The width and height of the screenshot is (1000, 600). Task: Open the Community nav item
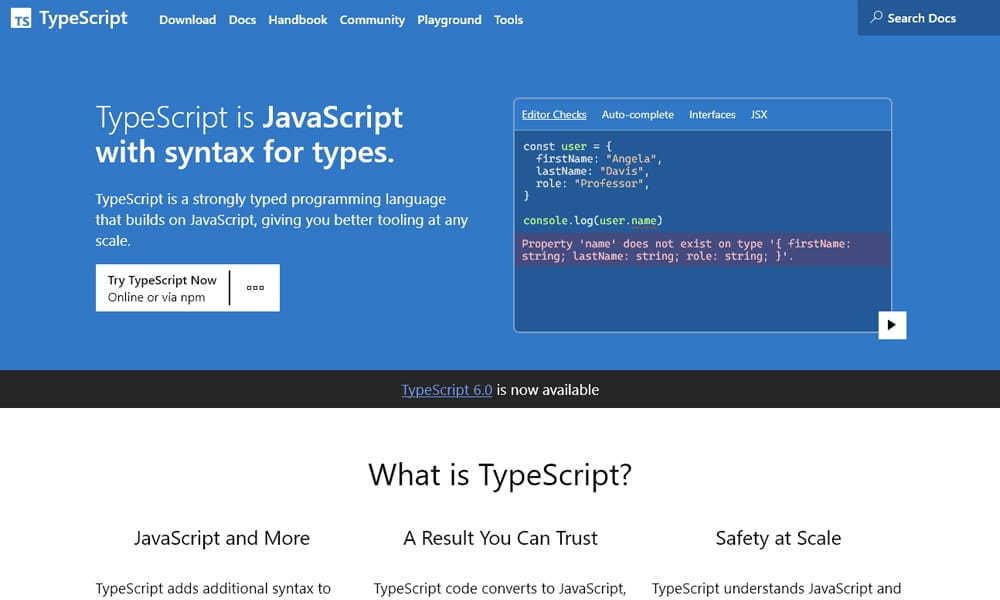coord(372,20)
